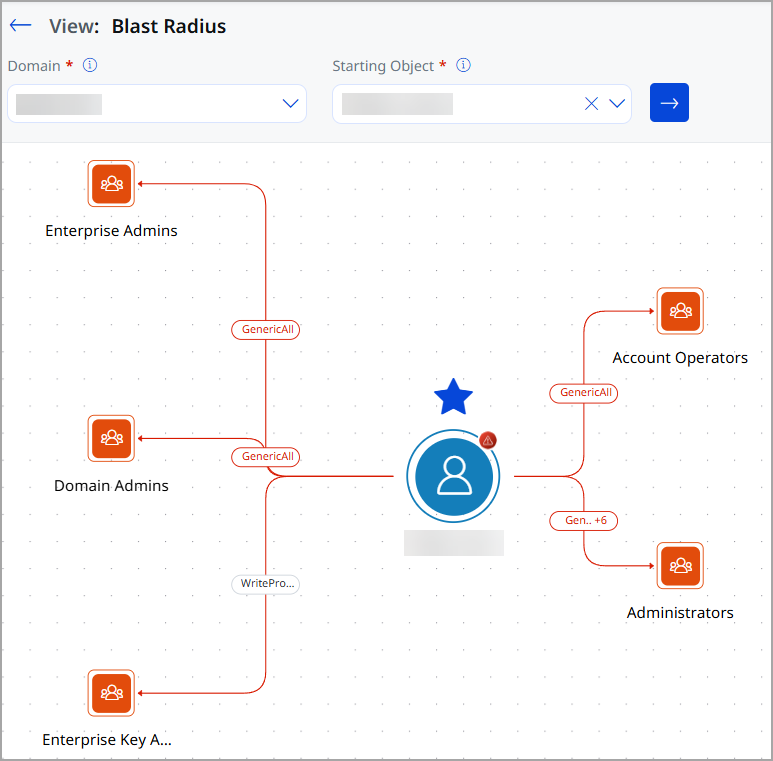773x761 pixels.
Task: Select the Enterprise Admins group node
Action: (x=111, y=183)
